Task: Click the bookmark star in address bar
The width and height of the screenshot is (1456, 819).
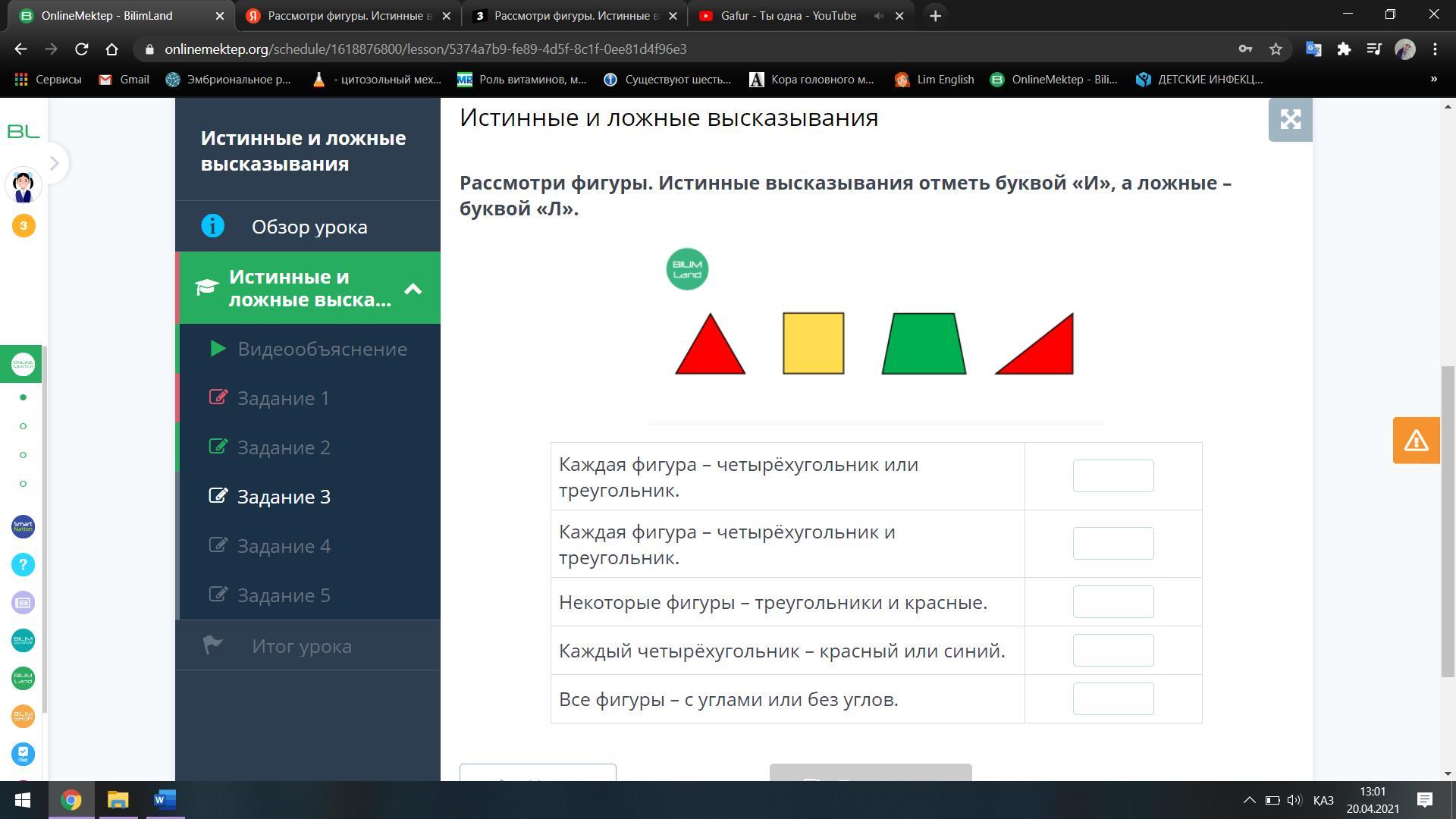Action: point(1276,49)
